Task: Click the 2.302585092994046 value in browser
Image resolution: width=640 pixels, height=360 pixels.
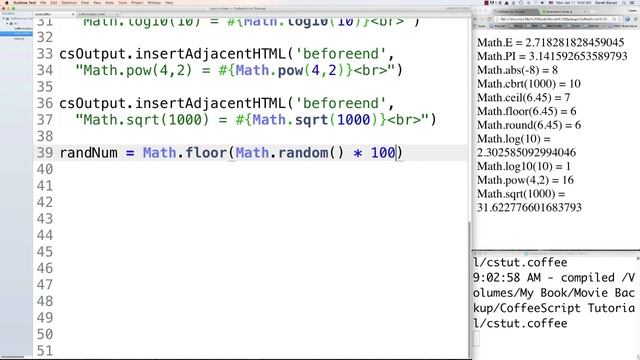Action: [x=526, y=153]
